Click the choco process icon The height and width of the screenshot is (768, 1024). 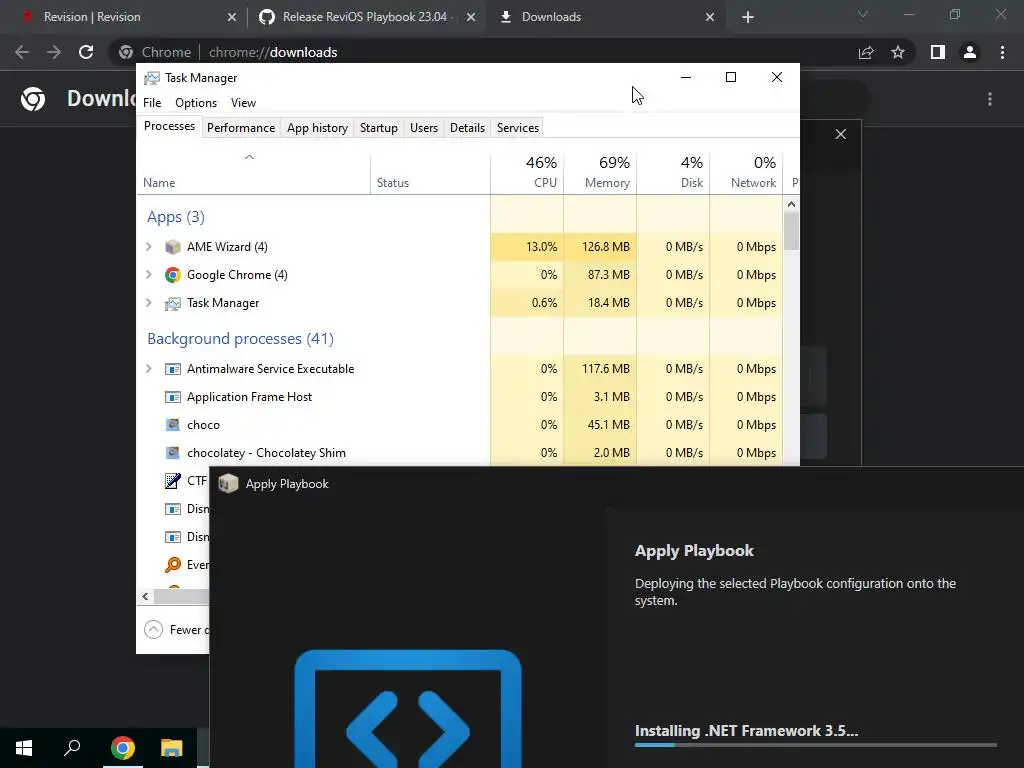click(172, 425)
